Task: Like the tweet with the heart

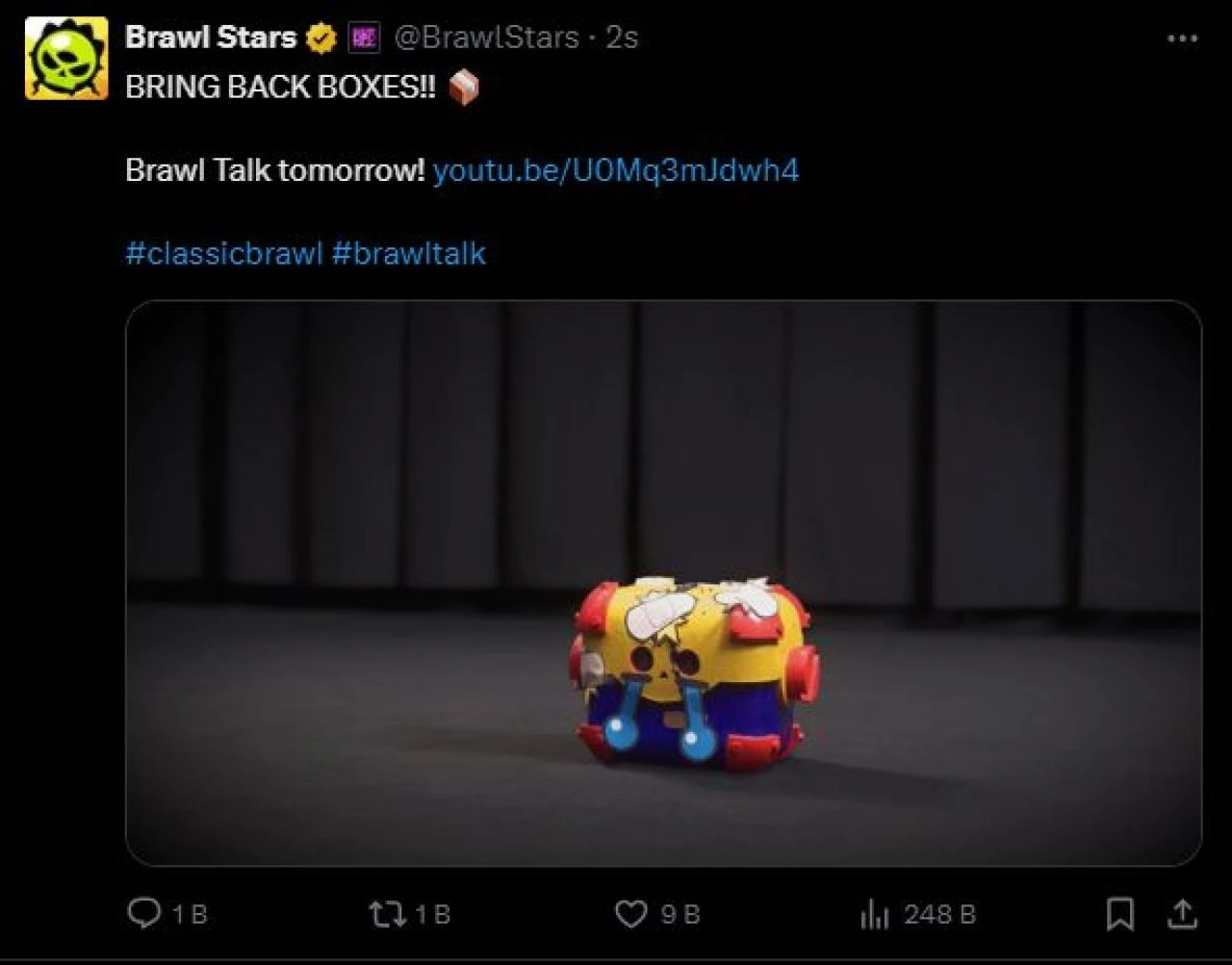Action: 630,913
